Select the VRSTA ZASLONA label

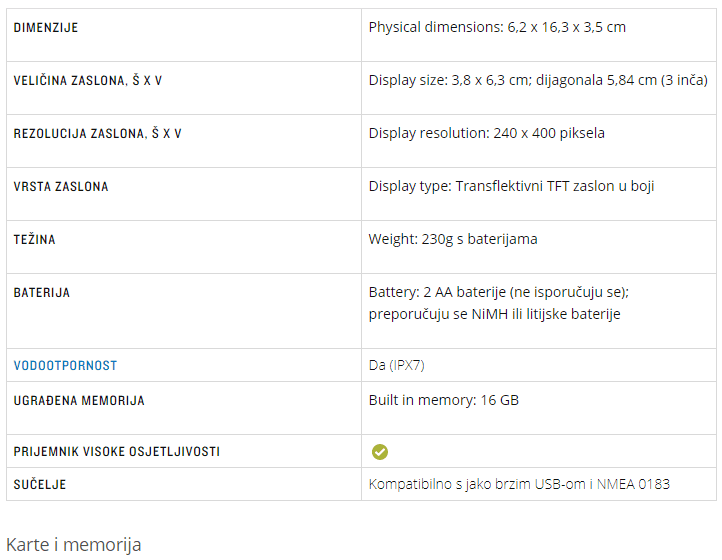[61, 187]
